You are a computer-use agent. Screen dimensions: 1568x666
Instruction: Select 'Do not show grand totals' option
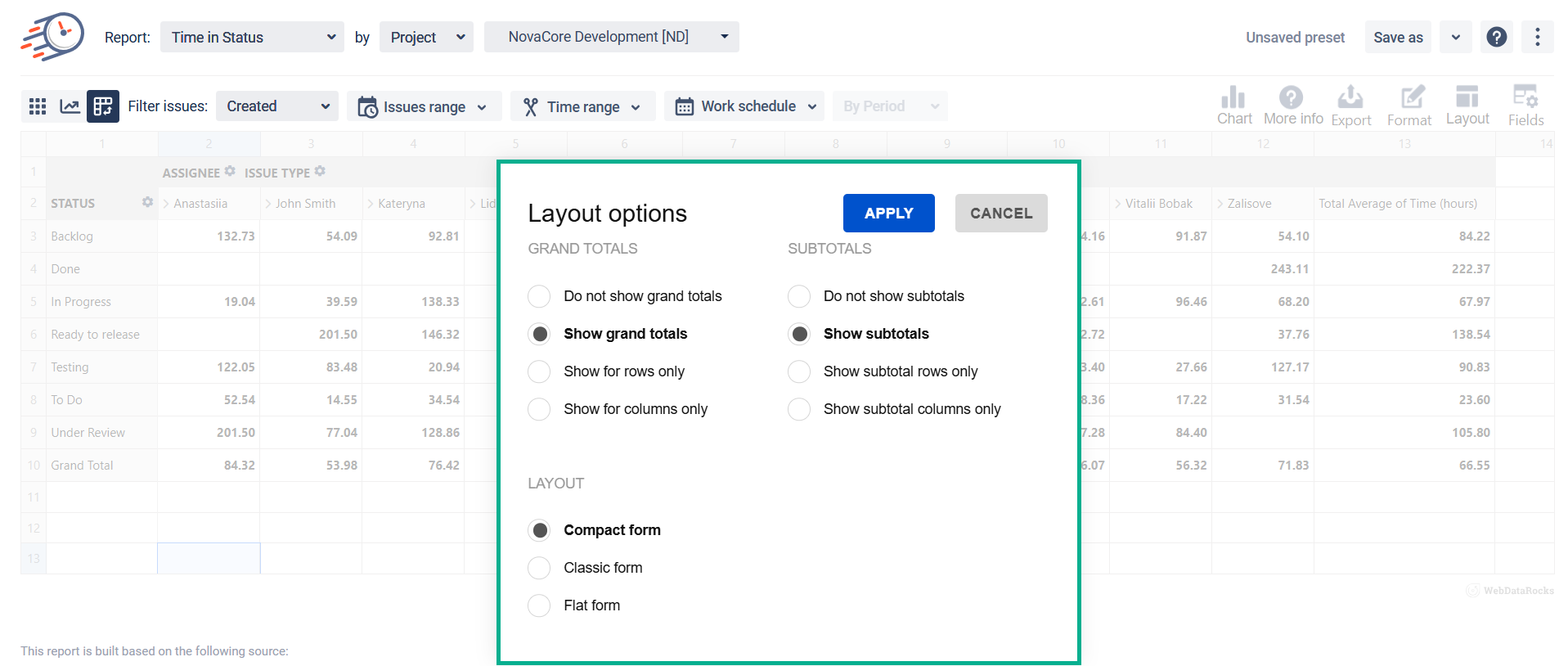539,296
